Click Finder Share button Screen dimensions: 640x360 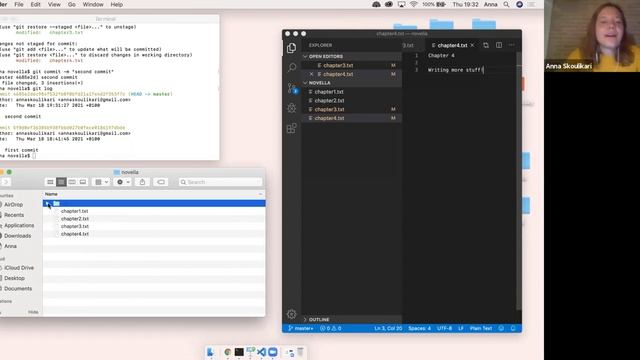point(142,182)
